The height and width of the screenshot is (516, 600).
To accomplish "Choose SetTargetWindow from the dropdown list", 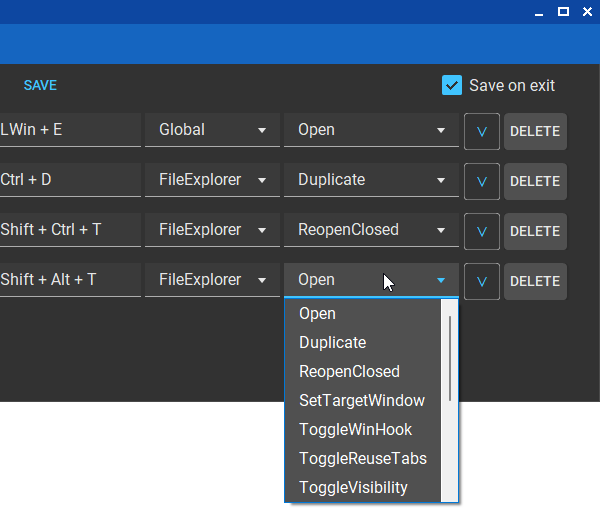I will pos(363,401).
